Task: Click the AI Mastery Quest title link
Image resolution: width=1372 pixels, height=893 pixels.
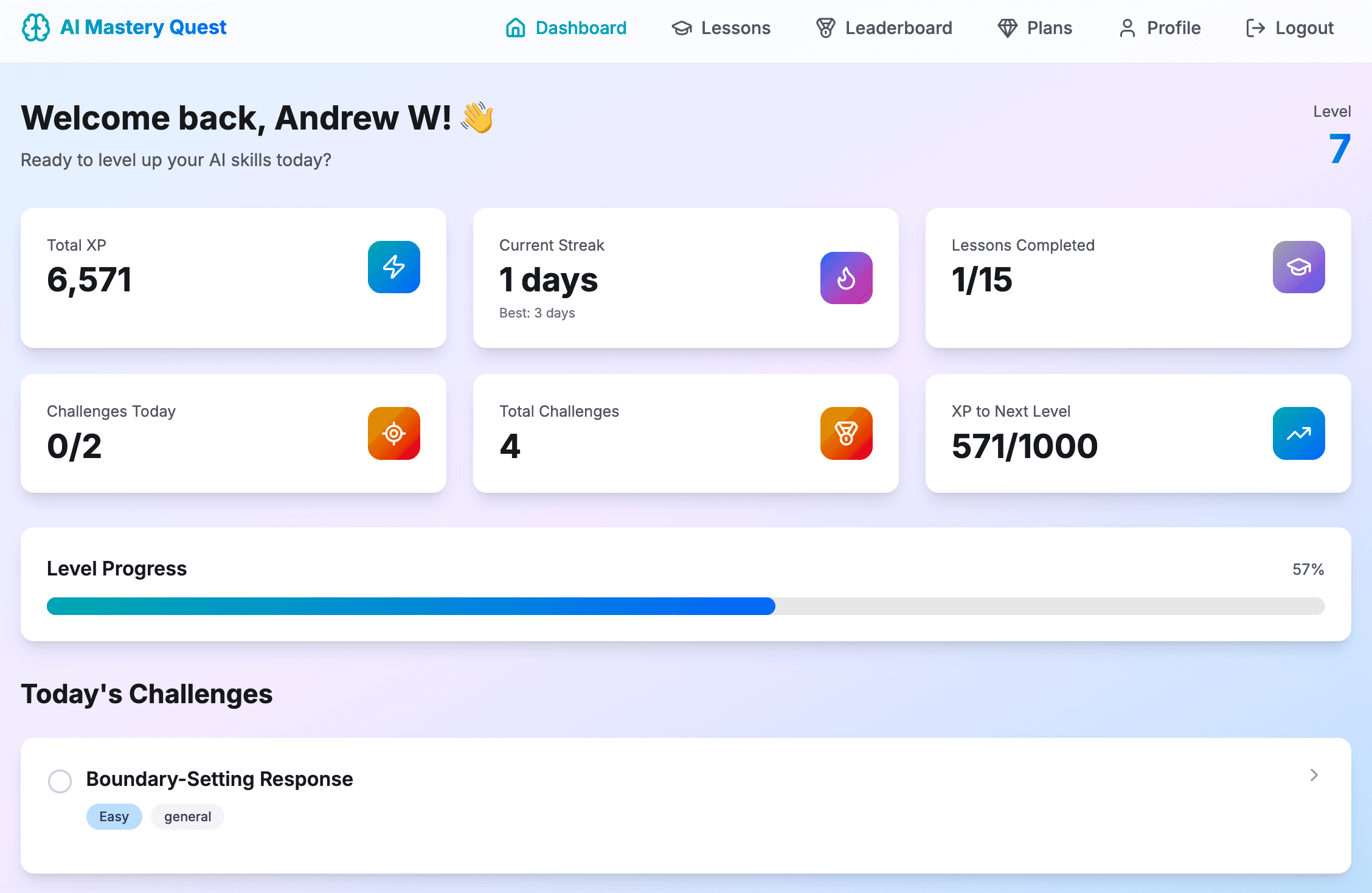Action: [143, 27]
